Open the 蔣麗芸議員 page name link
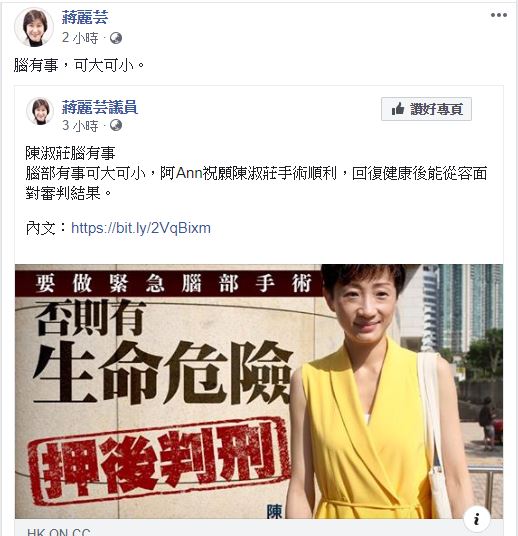 [100, 107]
